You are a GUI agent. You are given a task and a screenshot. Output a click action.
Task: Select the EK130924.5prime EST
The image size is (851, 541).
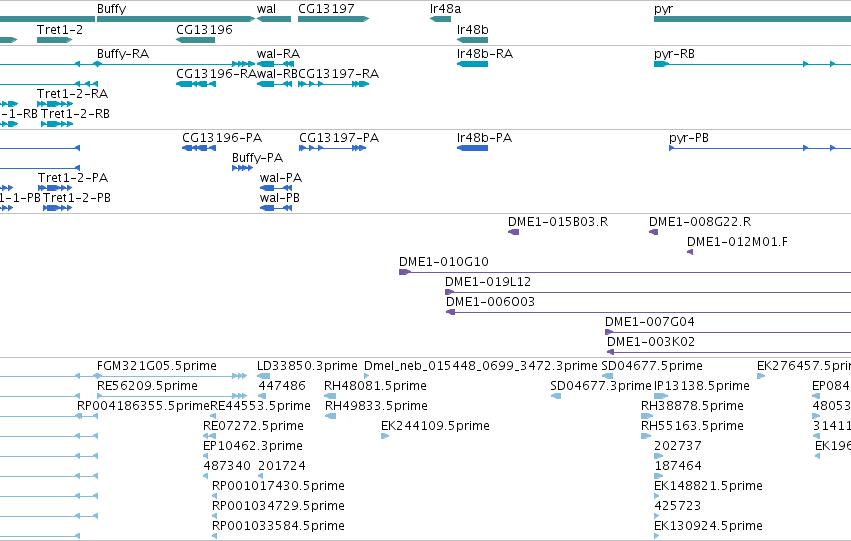point(657,536)
